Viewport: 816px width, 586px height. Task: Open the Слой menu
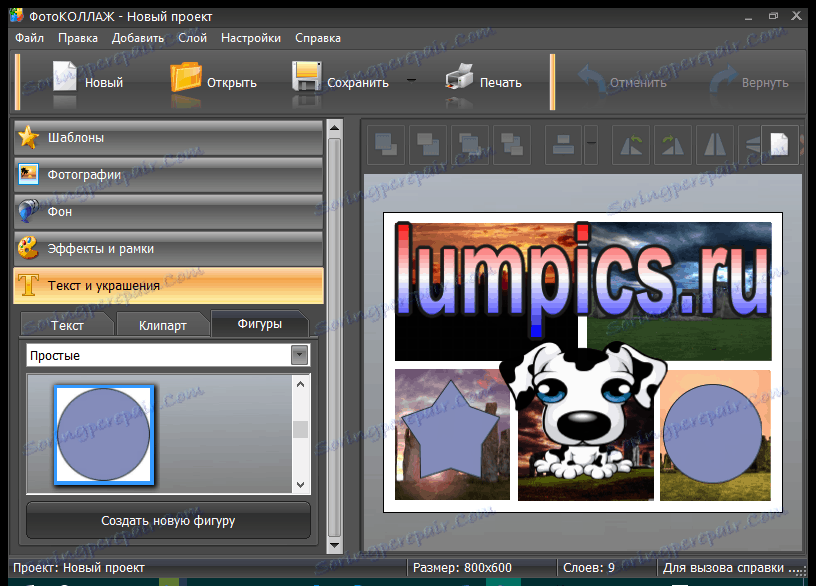click(193, 38)
